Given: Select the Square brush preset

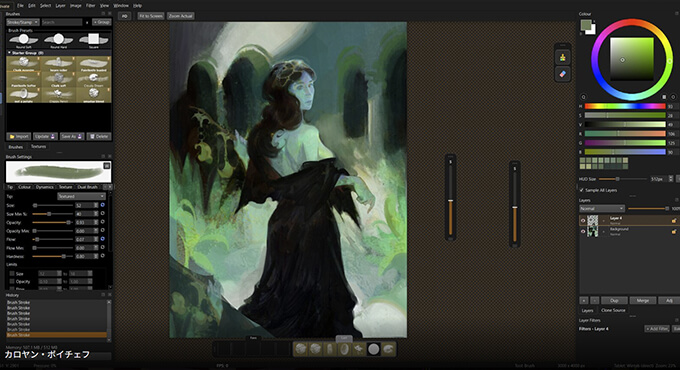Looking at the screenshot, I should pyautogui.click(x=93, y=41).
